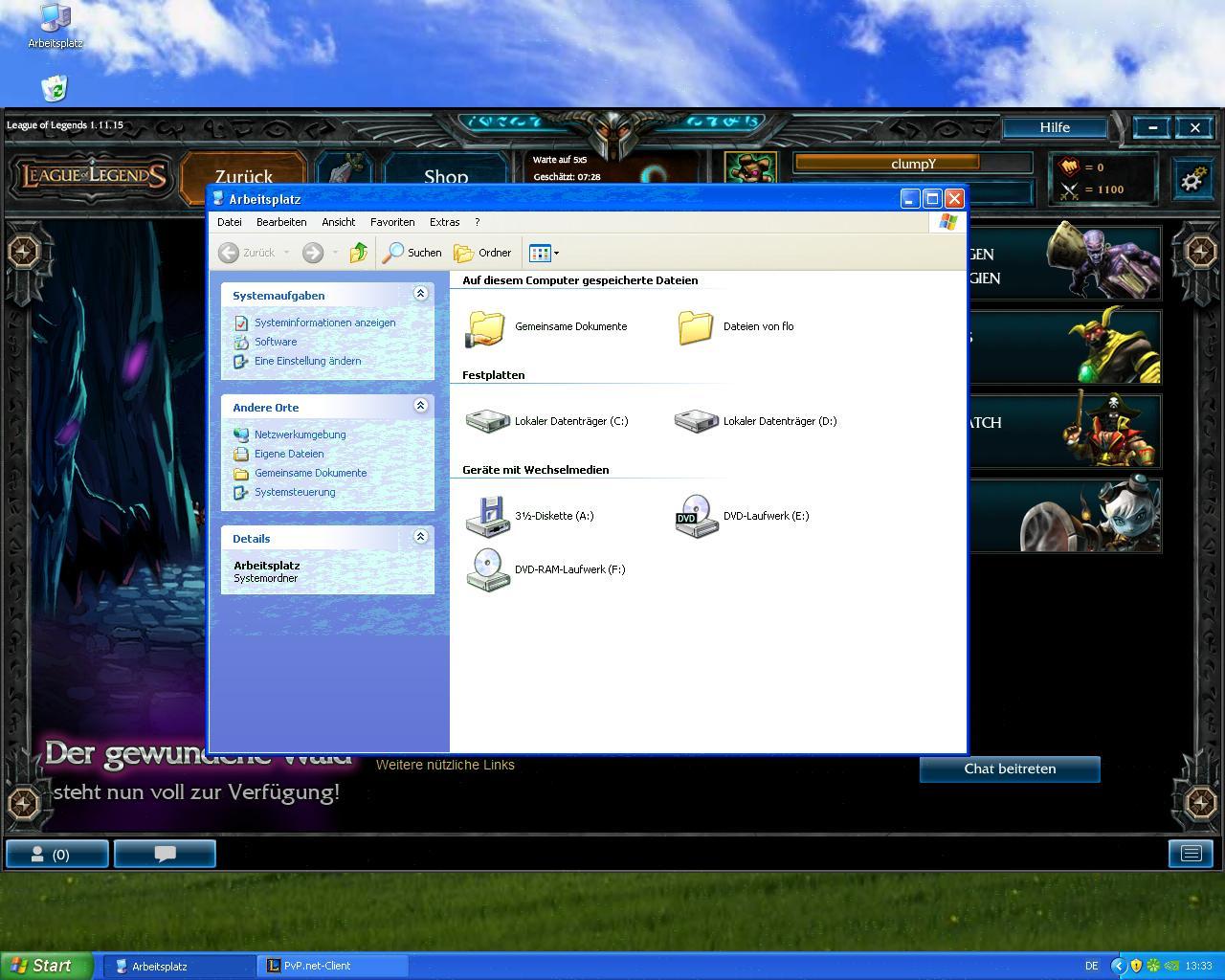Open the Bearbeiten menu
The image size is (1225, 980).
coord(281,222)
